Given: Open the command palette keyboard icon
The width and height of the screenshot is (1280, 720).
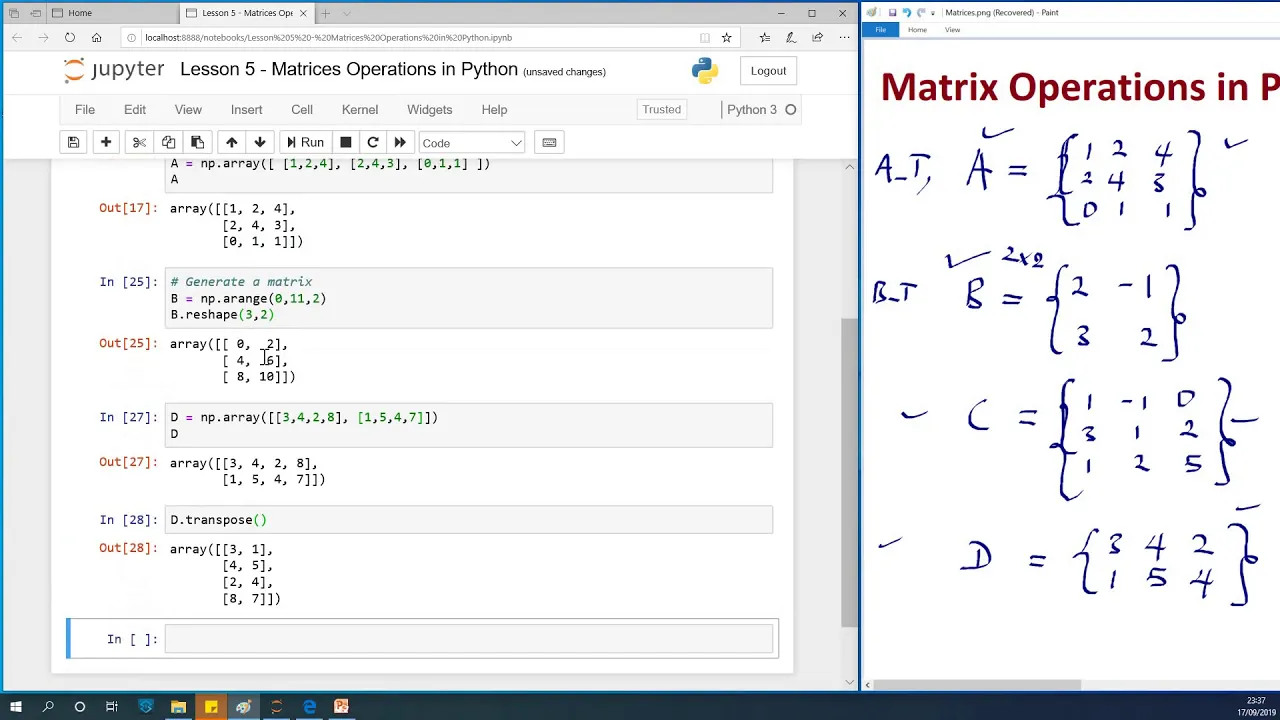Looking at the screenshot, I should click(x=549, y=142).
